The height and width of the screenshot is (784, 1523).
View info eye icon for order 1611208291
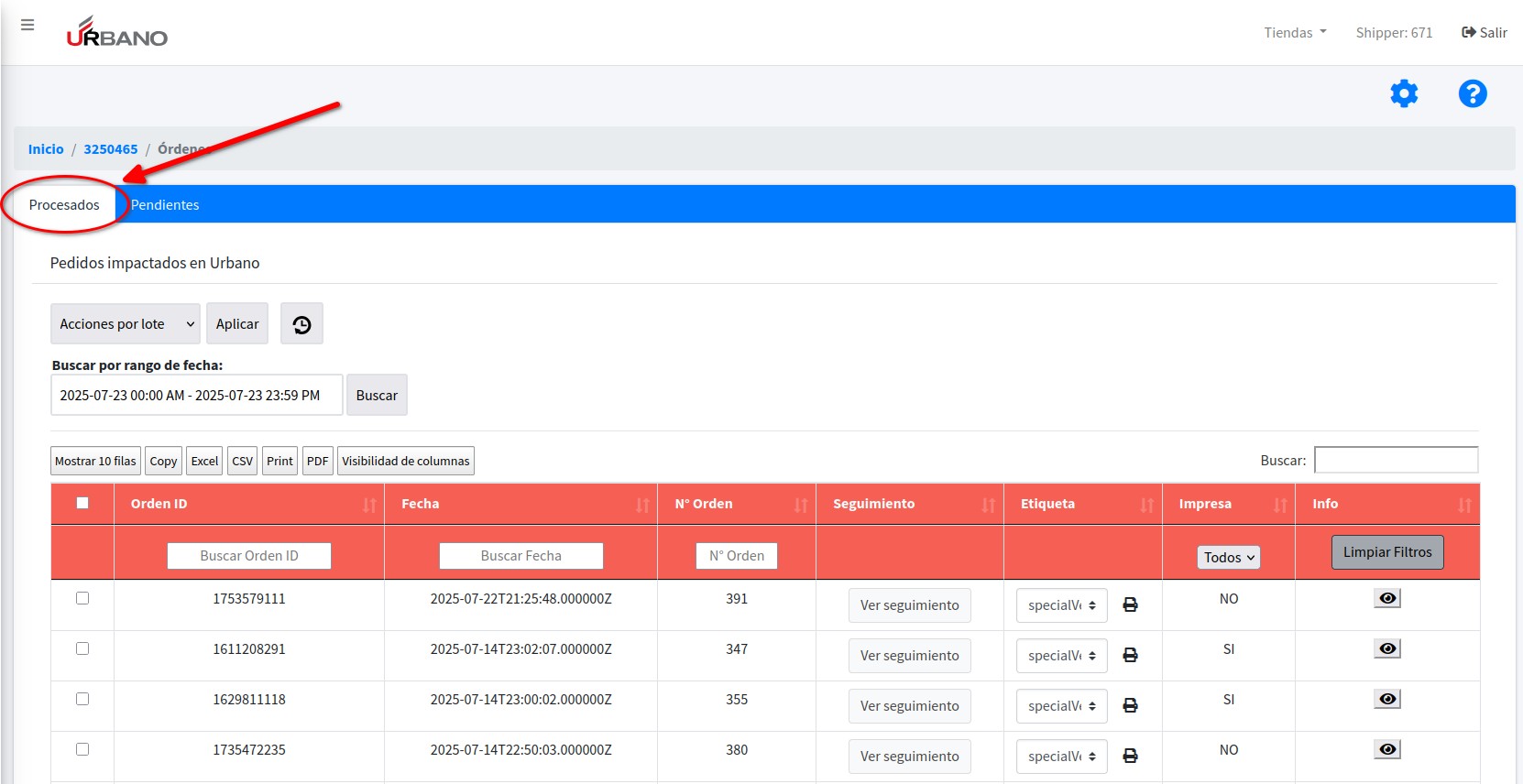click(x=1387, y=648)
